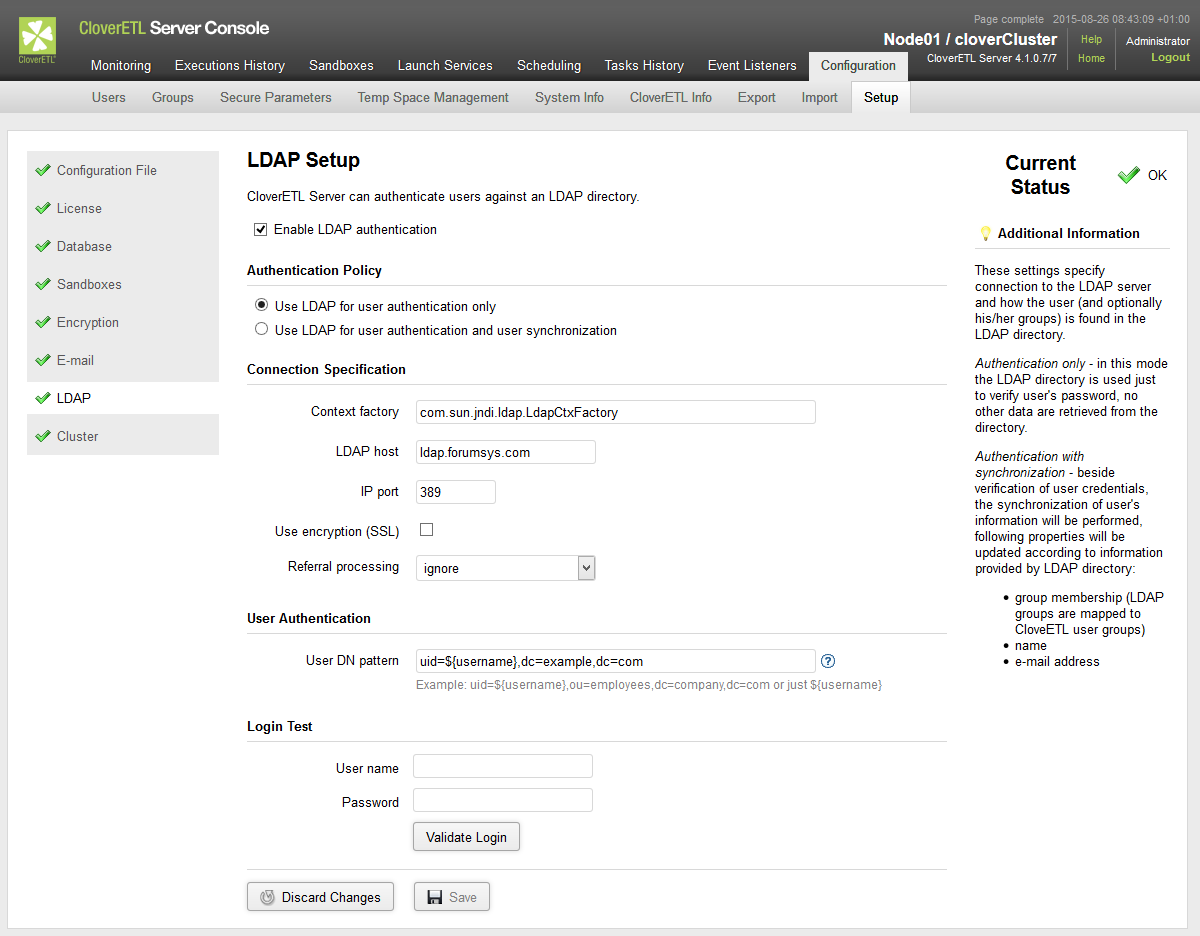Screen dimensions: 1200x936
Task: Open the Monitoring tab
Action: pos(121,66)
